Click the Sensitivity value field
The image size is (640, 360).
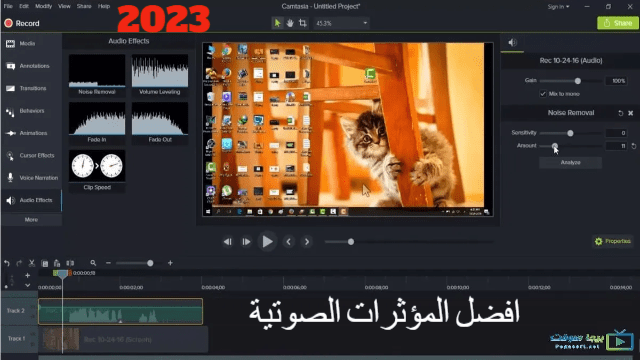616,133
